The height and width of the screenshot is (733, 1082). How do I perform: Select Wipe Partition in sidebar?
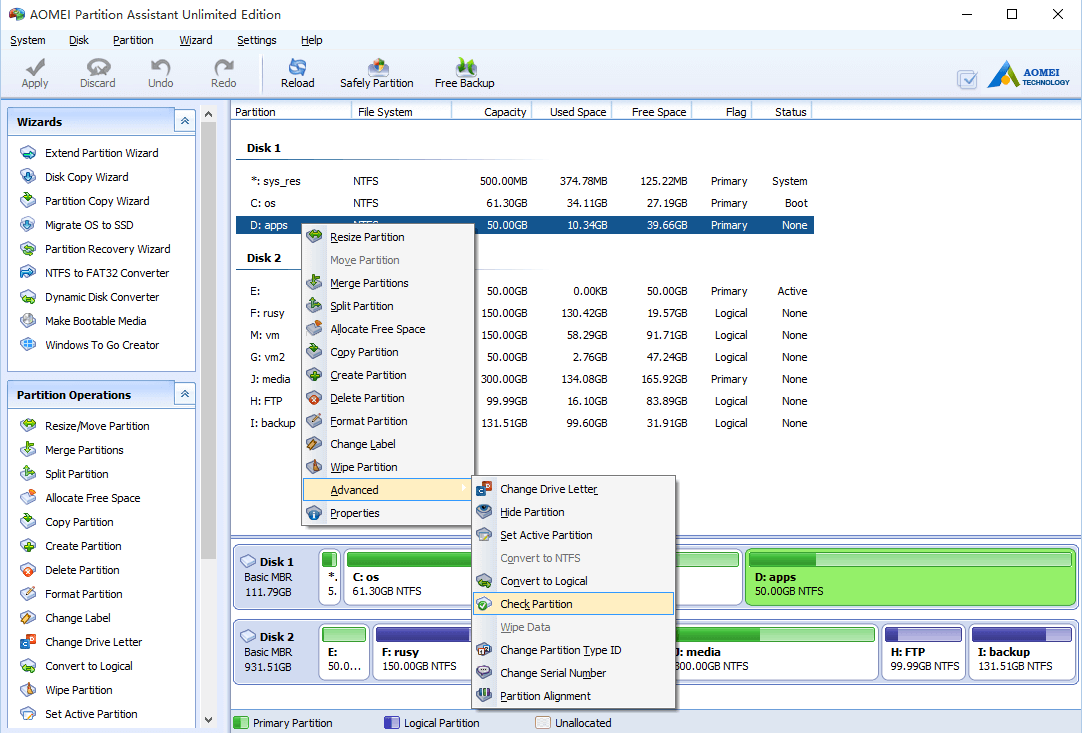tap(78, 690)
